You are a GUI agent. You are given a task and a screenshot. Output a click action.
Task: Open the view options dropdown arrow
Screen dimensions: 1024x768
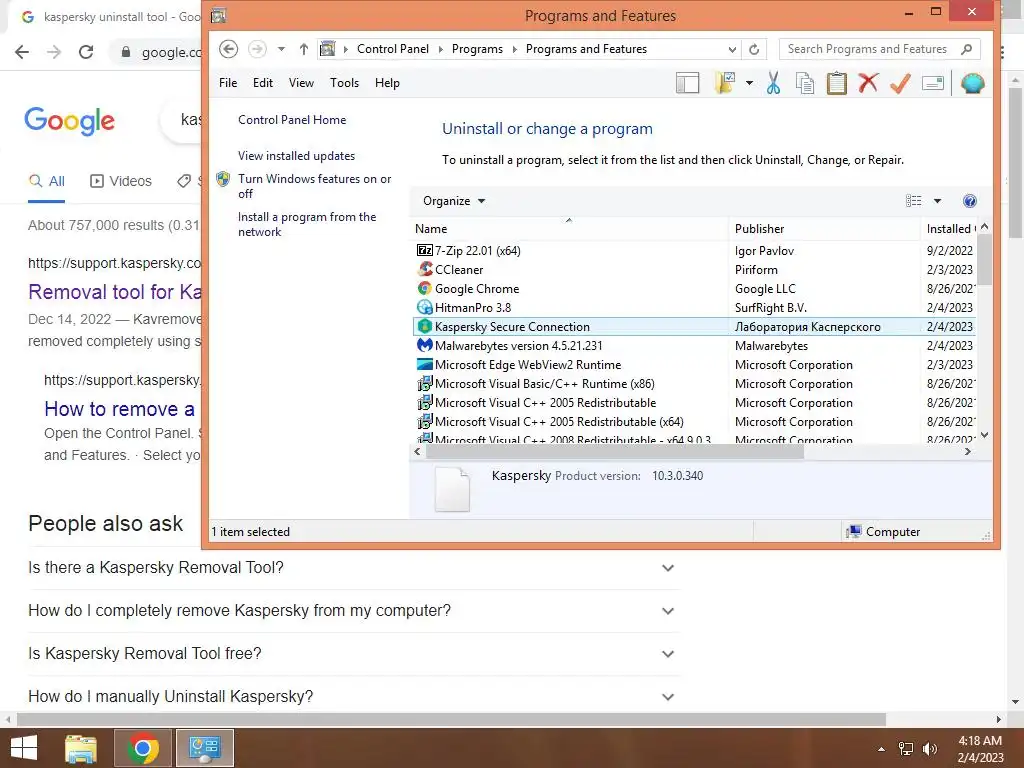[x=937, y=201]
